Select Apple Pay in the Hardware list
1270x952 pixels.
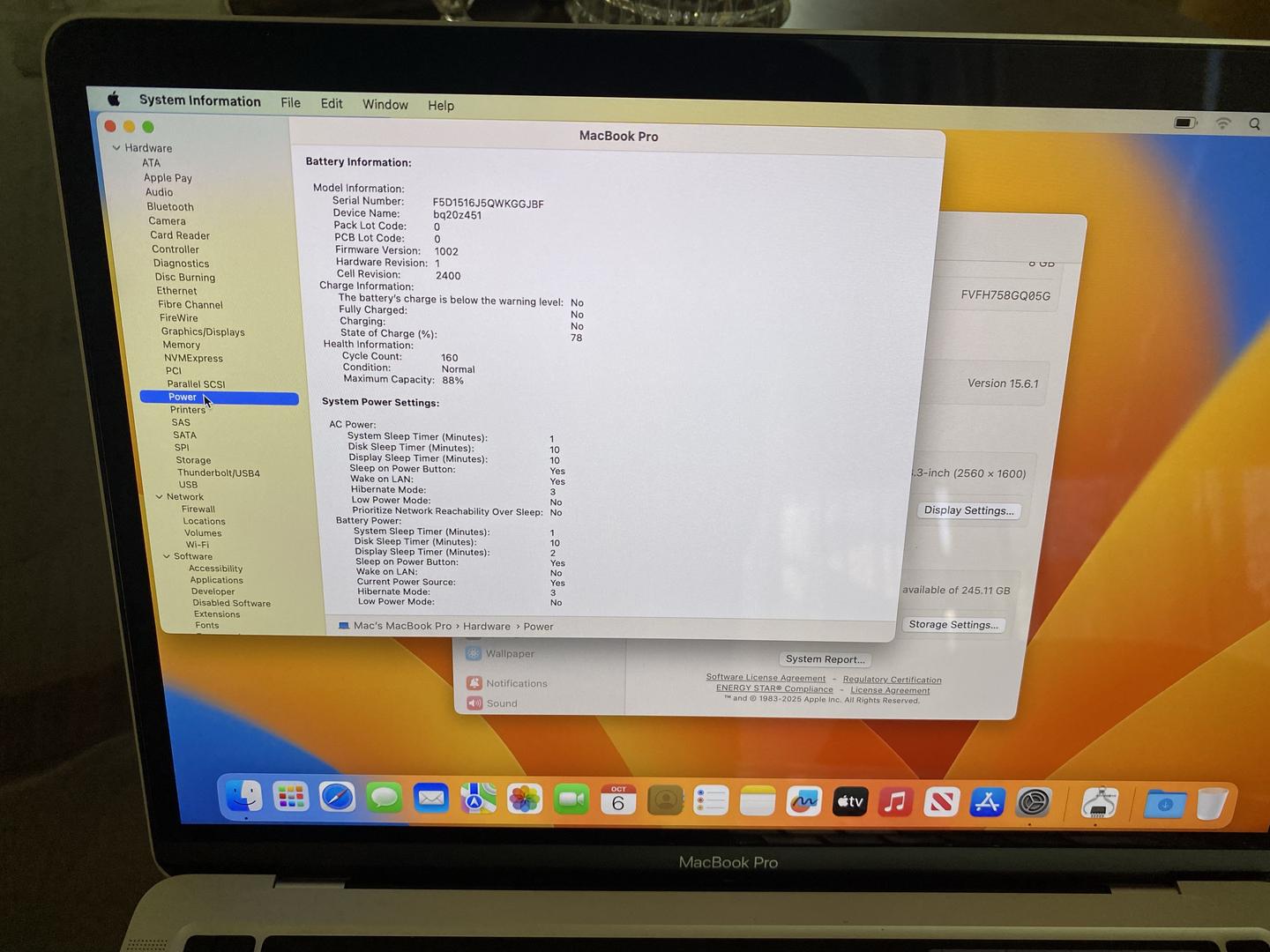pyautogui.click(x=168, y=177)
